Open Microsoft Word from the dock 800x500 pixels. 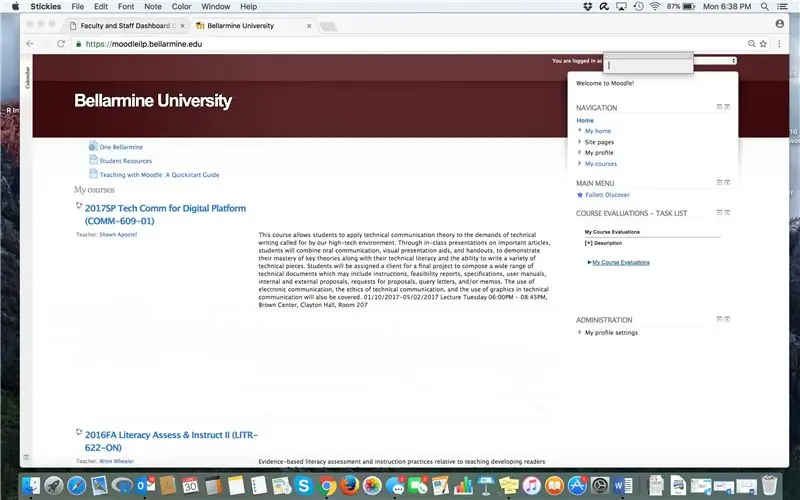pyautogui.click(x=623, y=485)
